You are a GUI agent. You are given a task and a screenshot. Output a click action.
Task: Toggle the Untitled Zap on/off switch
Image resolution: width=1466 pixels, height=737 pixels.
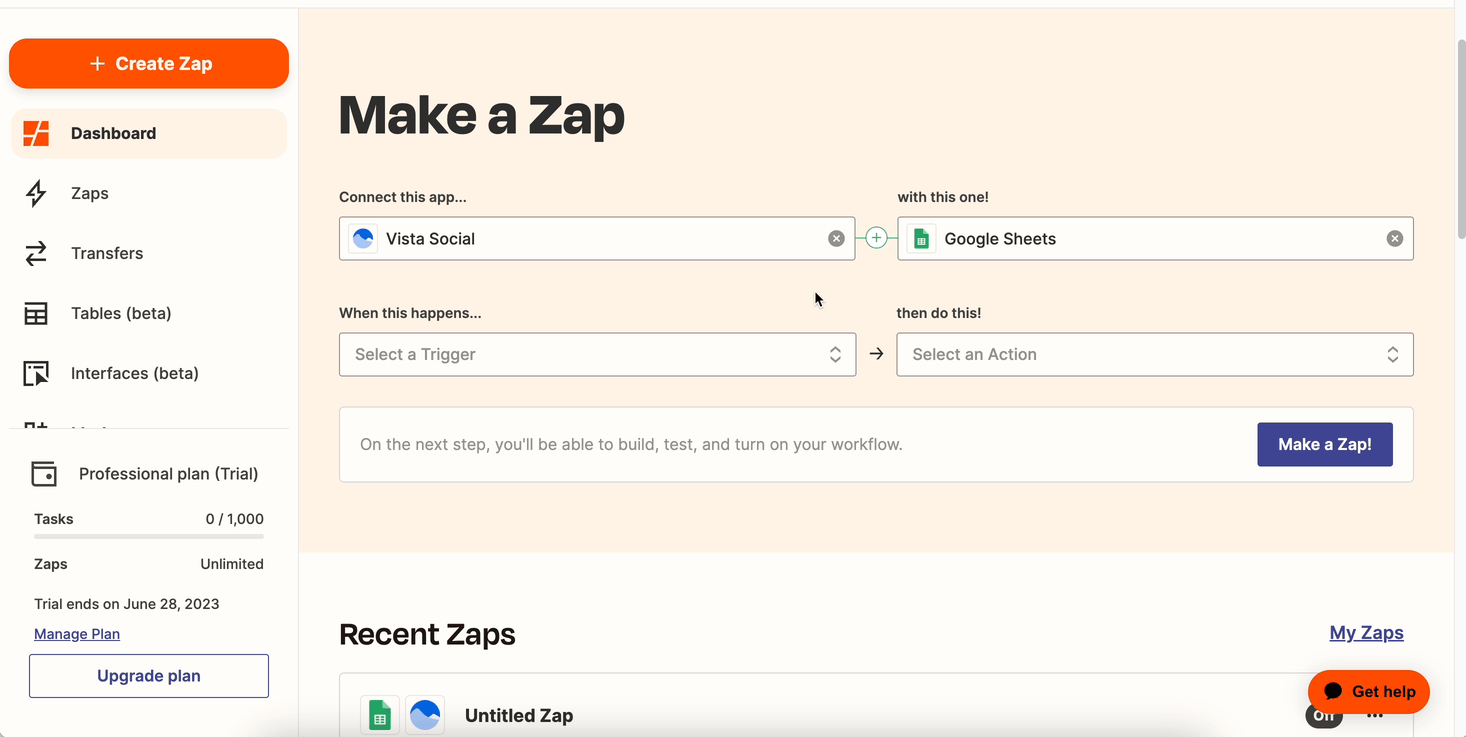1324,715
